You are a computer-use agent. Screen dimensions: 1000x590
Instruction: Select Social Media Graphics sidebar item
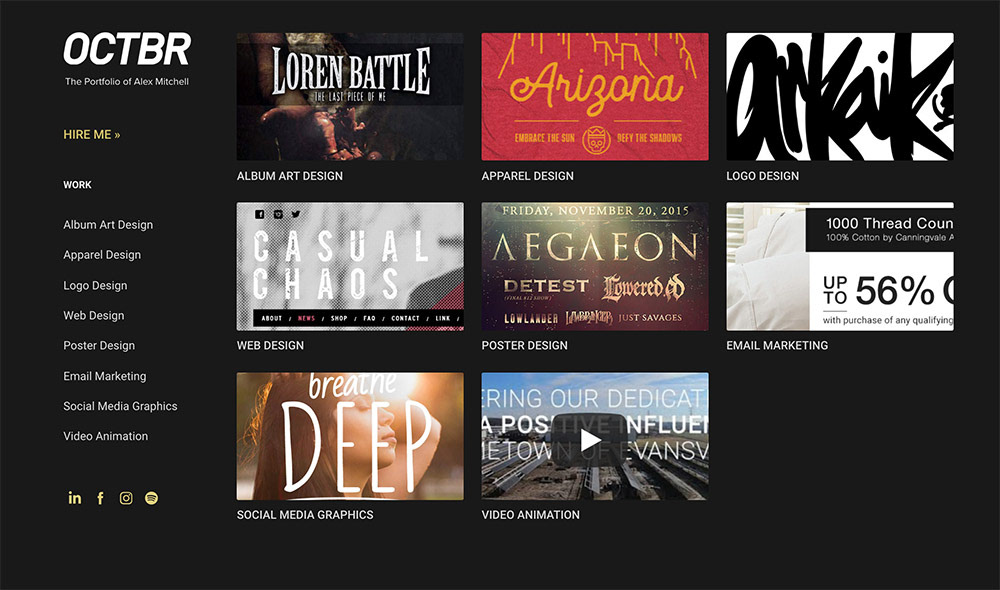(120, 406)
